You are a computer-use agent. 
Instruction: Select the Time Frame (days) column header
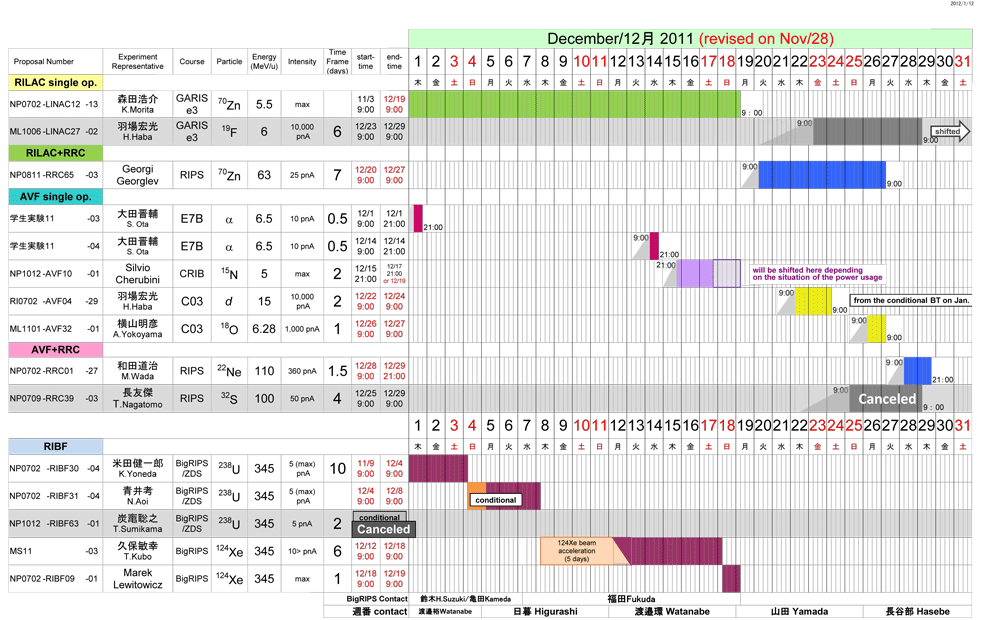click(x=337, y=61)
